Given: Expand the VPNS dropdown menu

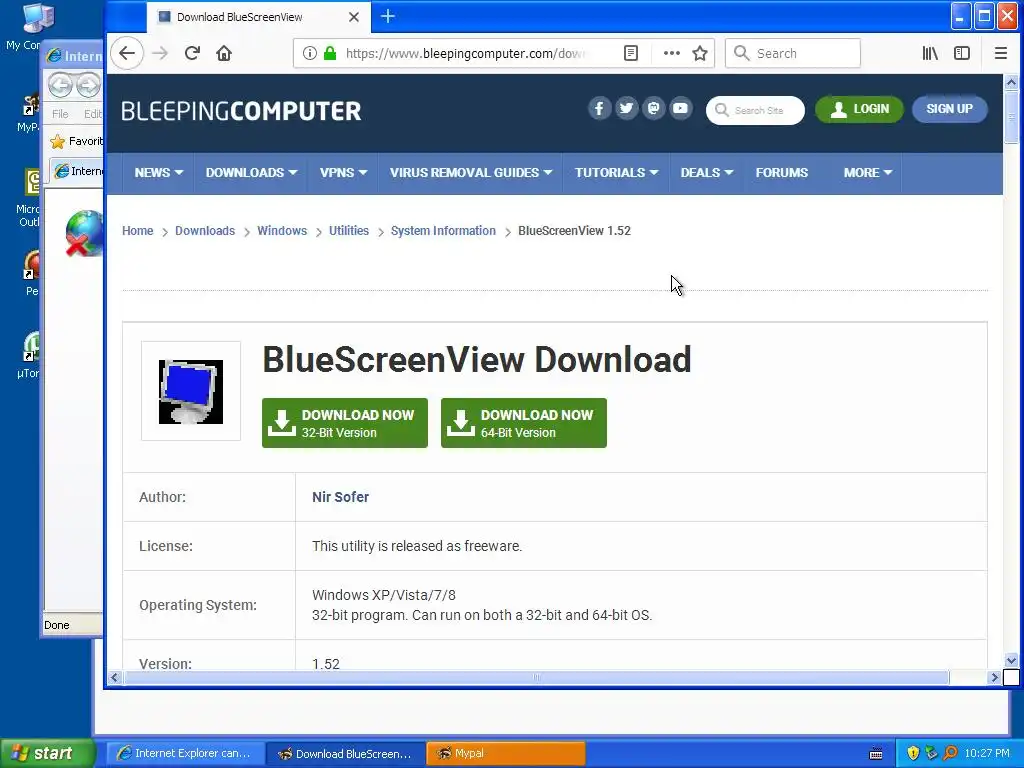Looking at the screenshot, I should point(344,173).
